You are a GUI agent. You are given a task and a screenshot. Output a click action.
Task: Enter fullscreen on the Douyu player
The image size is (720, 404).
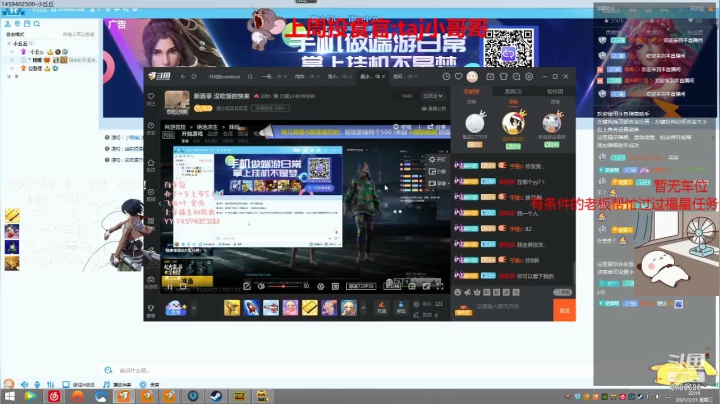[440, 286]
